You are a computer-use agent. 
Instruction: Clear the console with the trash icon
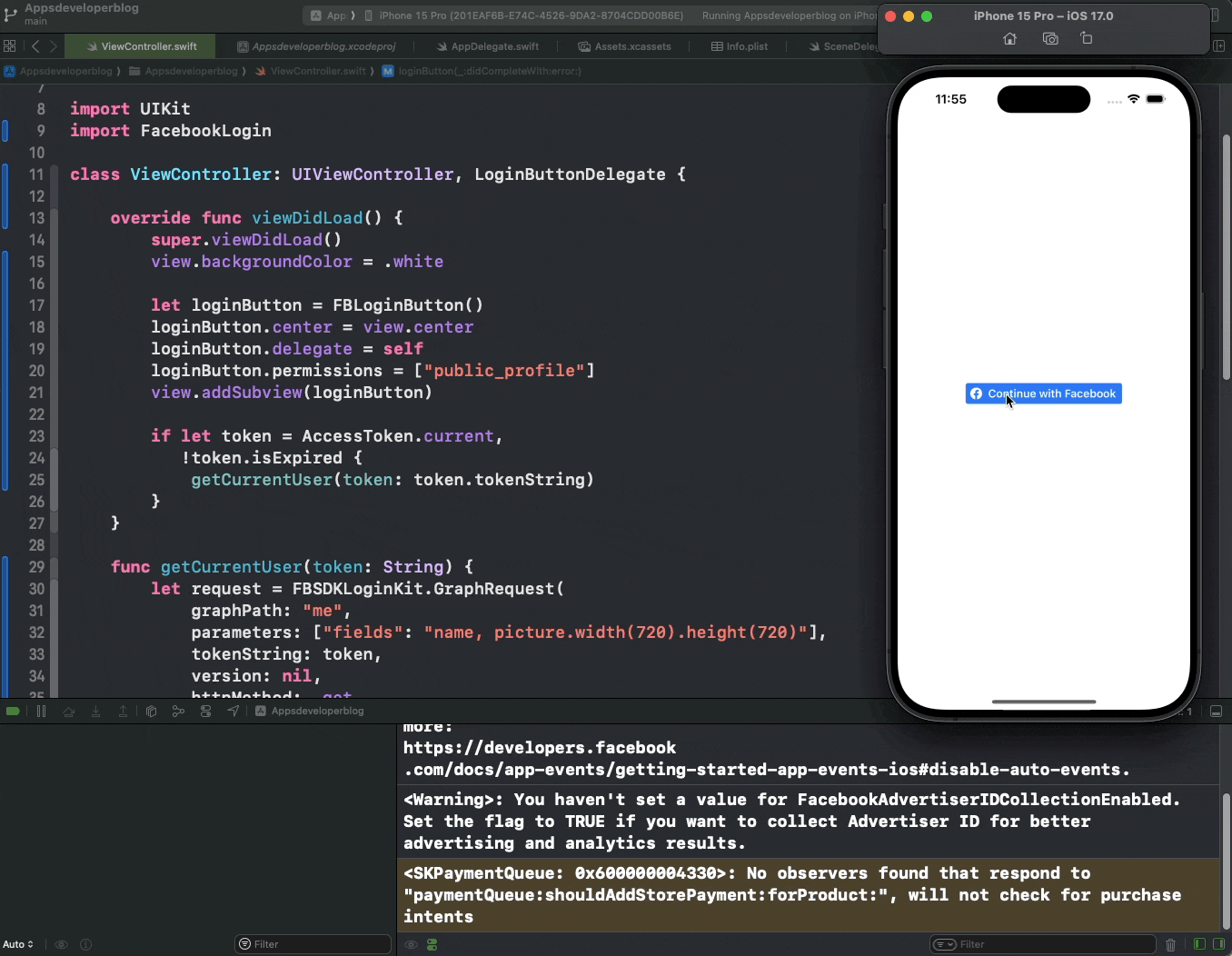1170,944
